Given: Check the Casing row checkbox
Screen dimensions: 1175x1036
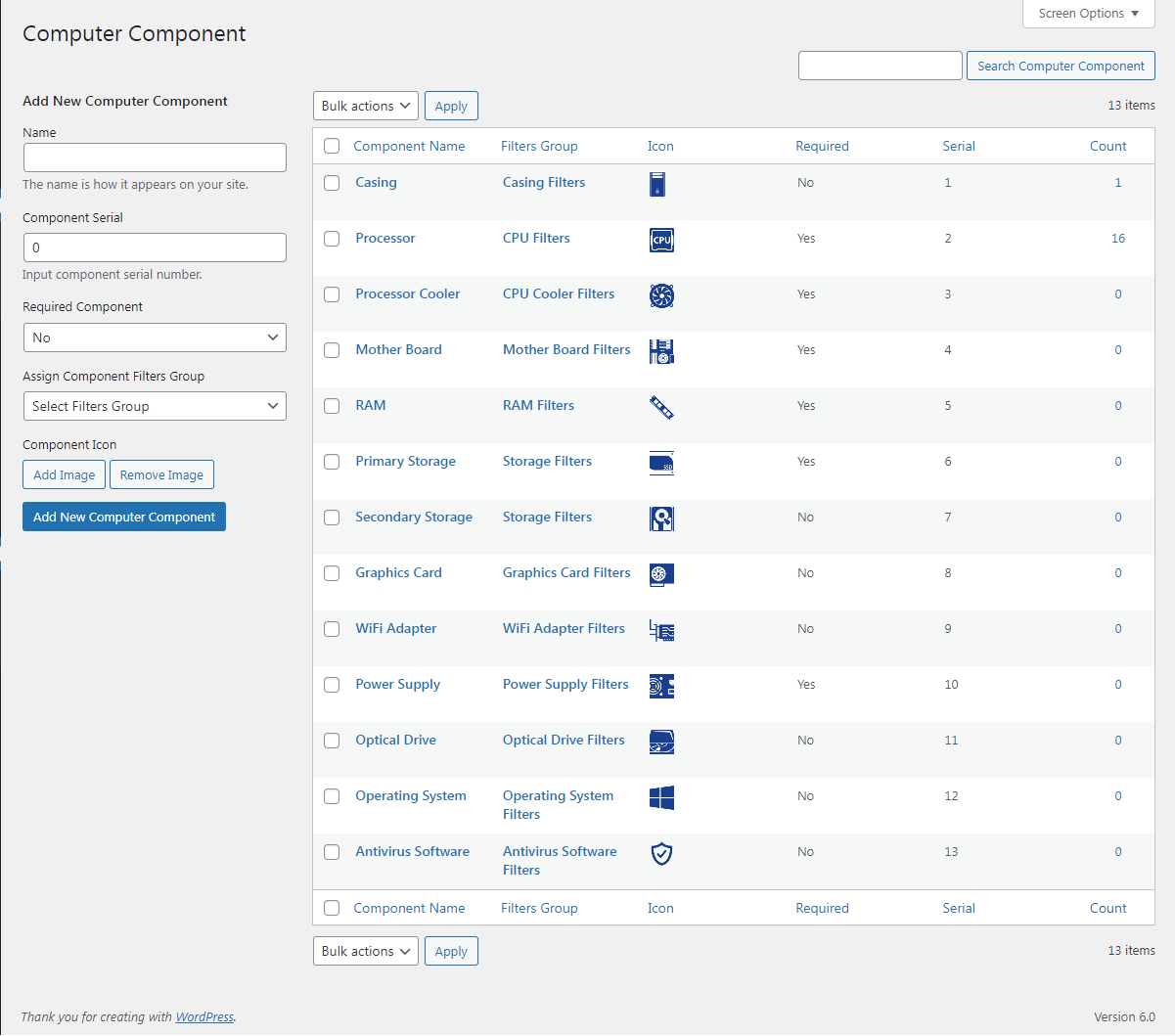Looking at the screenshot, I should tap(332, 183).
